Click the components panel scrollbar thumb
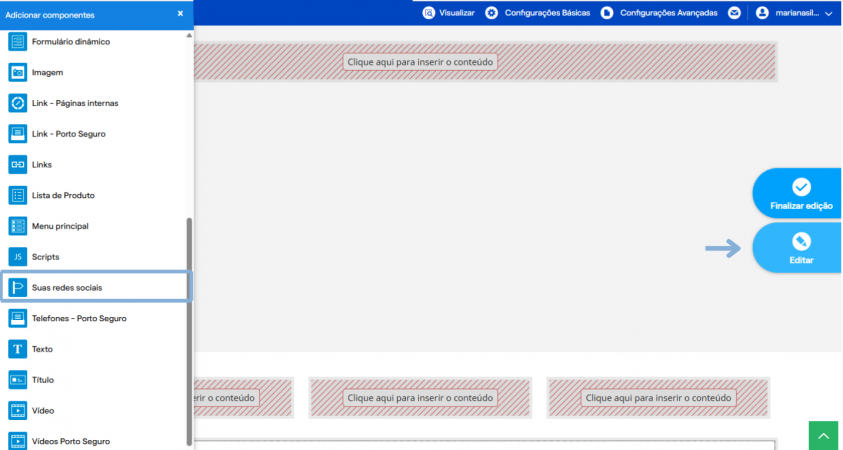Screen dimensions: 843x450 tap(189, 331)
